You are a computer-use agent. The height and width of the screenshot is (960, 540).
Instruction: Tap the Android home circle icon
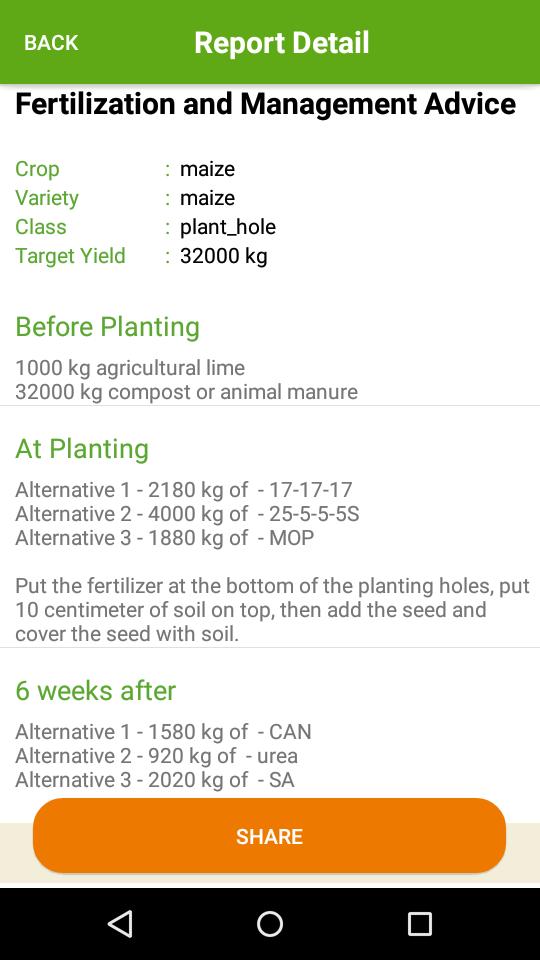pyautogui.click(x=270, y=923)
